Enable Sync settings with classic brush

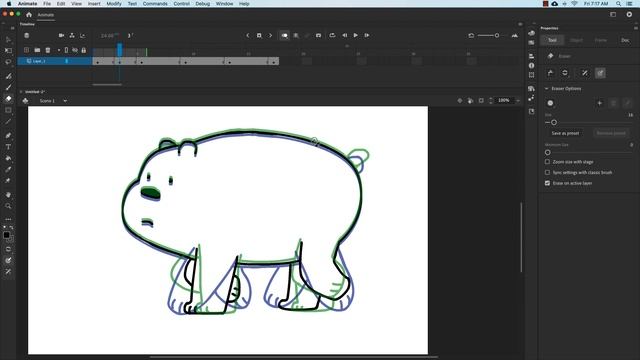[547, 173]
